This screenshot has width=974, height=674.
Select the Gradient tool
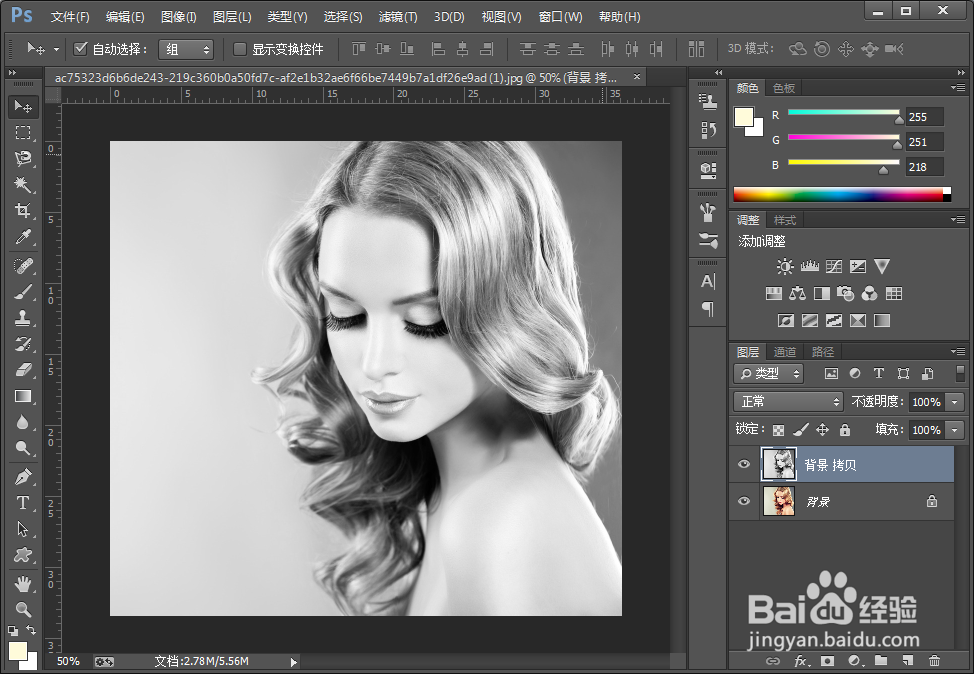23,396
